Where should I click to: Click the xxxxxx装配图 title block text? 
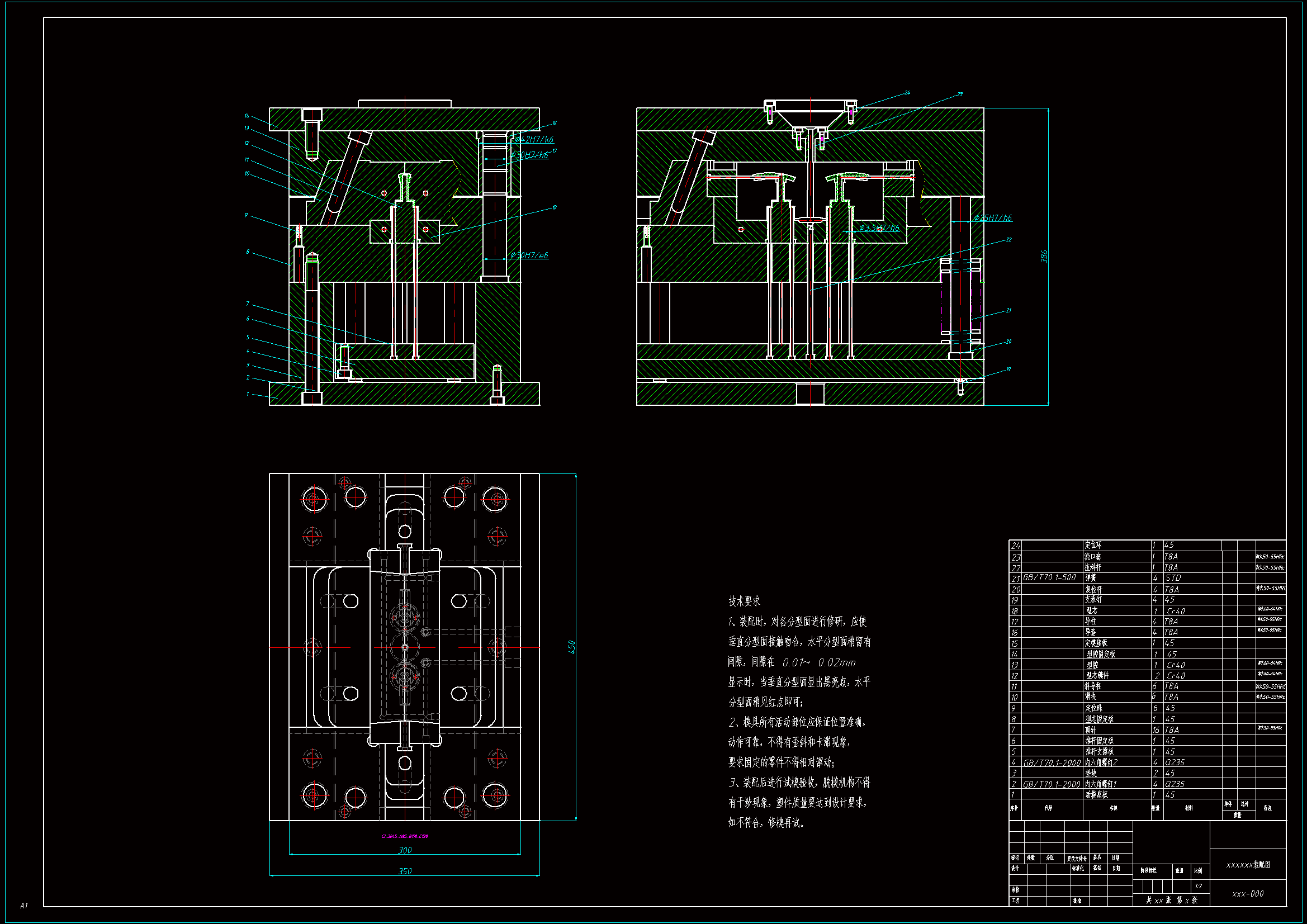(1248, 864)
